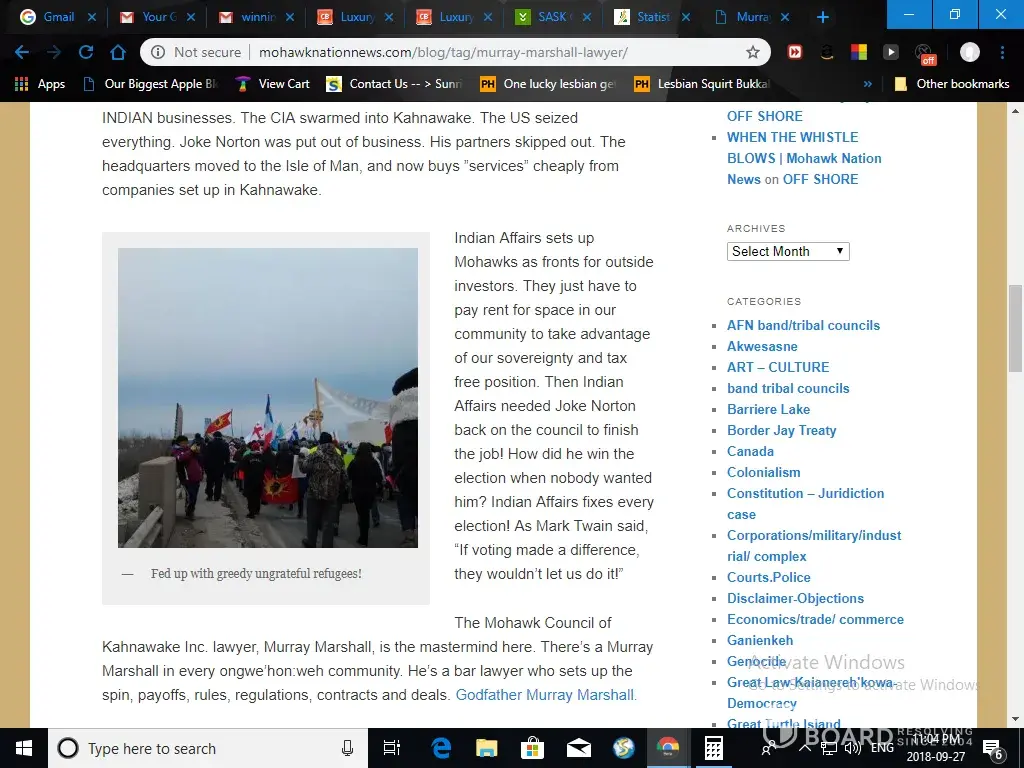The width and height of the screenshot is (1024, 768).
Task: Open the ENG language indicator
Action: point(882,748)
